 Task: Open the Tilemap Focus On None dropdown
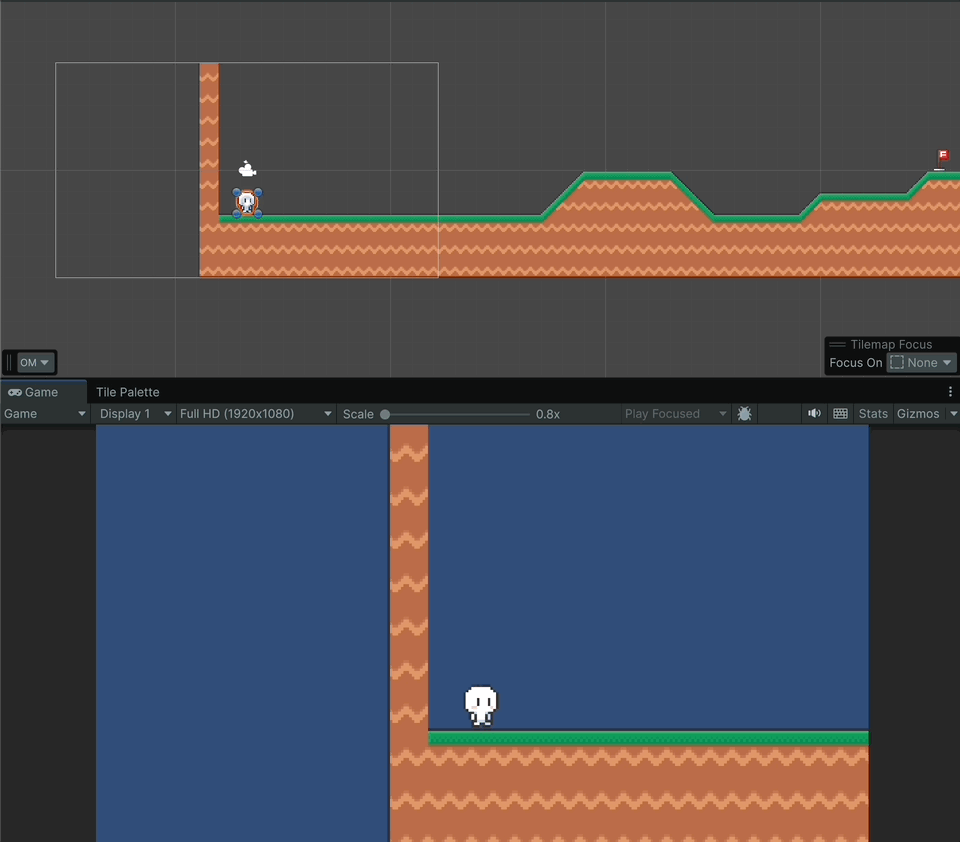pyautogui.click(x=921, y=363)
